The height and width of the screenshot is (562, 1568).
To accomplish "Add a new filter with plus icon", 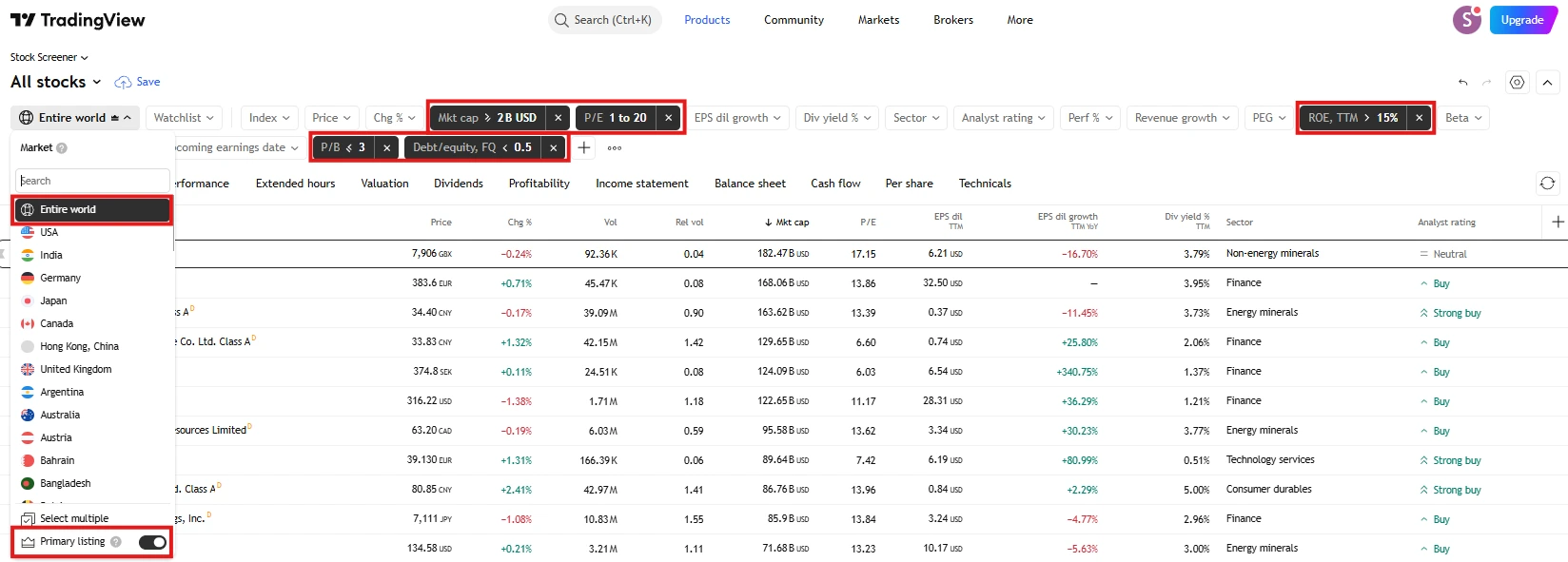I will tap(584, 147).
